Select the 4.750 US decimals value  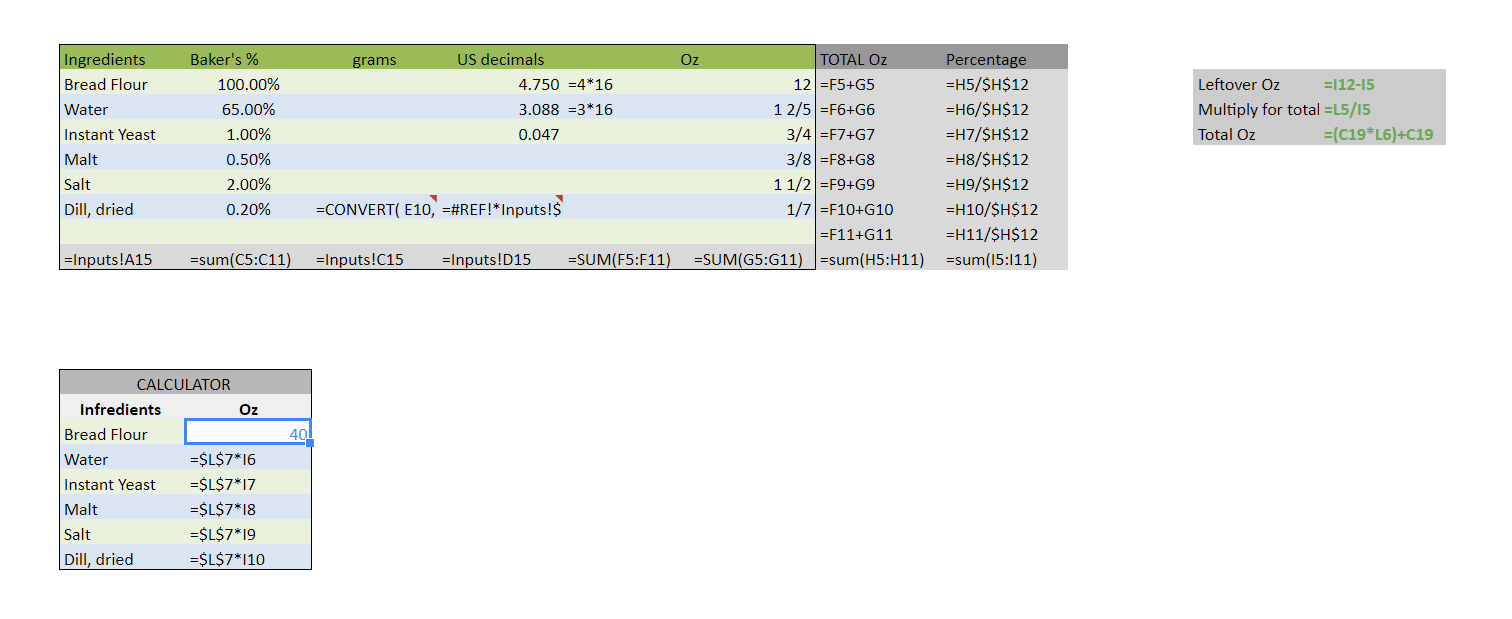[538, 84]
